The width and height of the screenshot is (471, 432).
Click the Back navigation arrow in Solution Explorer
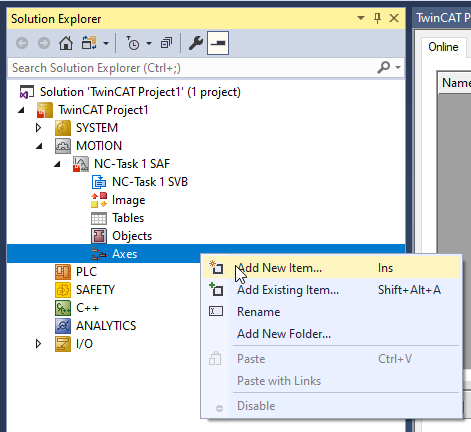pos(22,43)
